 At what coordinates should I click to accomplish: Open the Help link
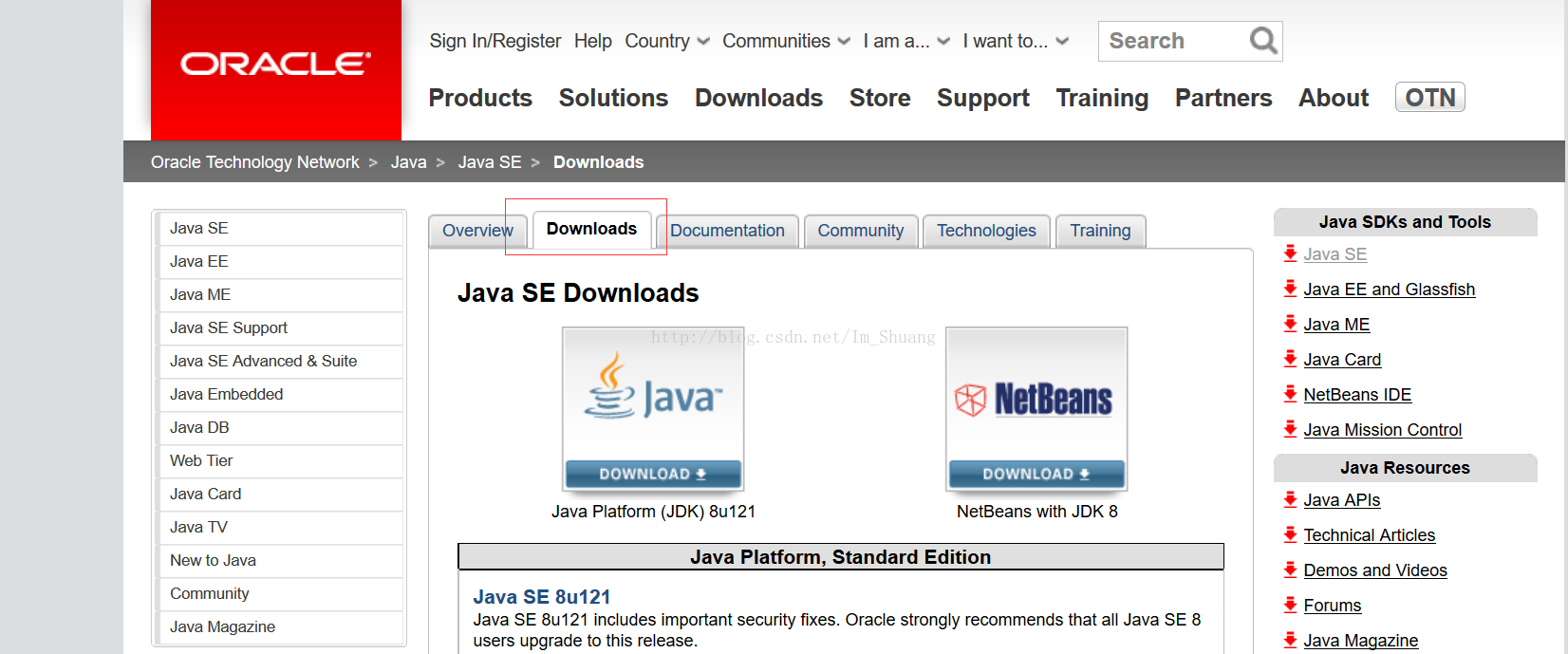(593, 41)
